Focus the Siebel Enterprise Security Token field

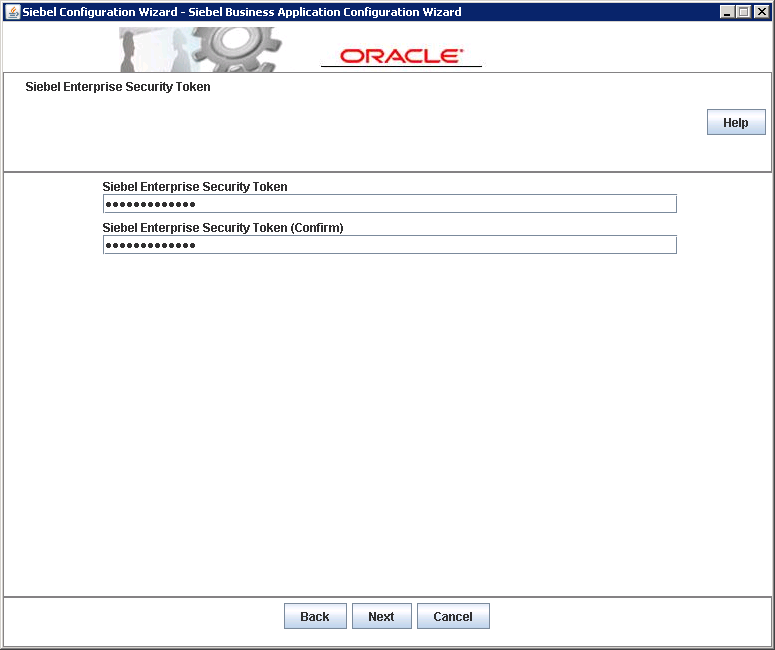(389, 204)
